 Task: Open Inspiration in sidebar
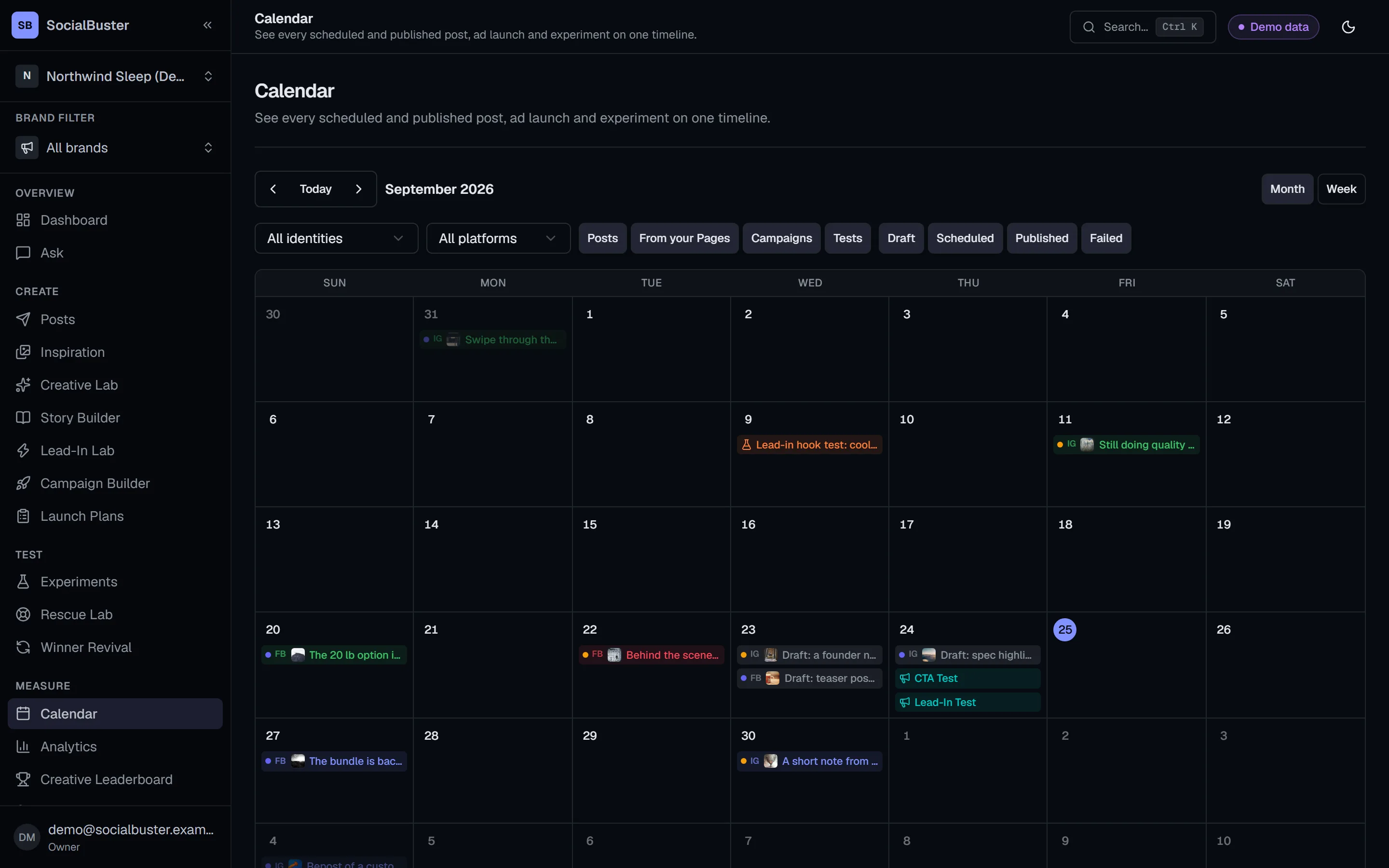[115, 353]
